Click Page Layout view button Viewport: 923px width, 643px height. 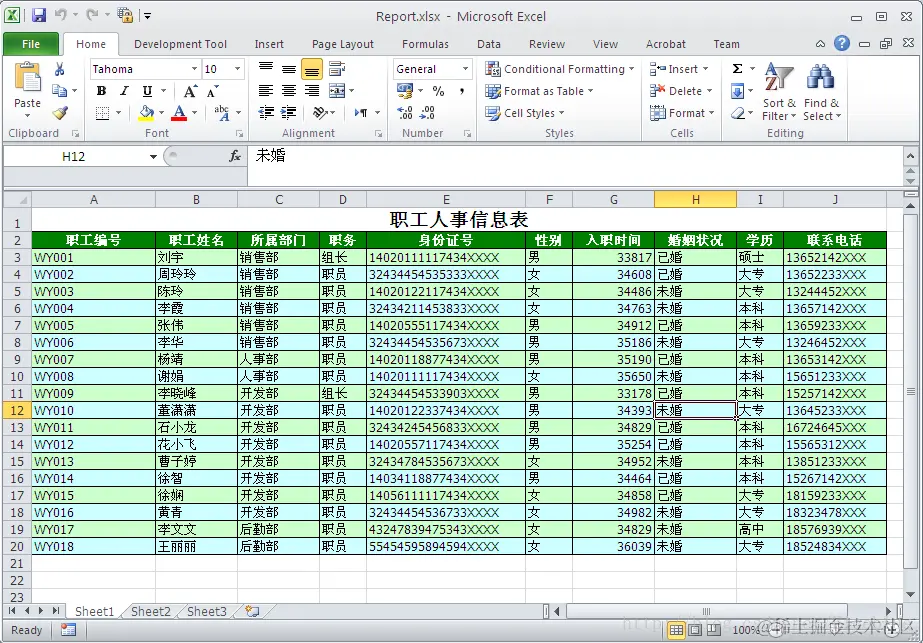695,630
